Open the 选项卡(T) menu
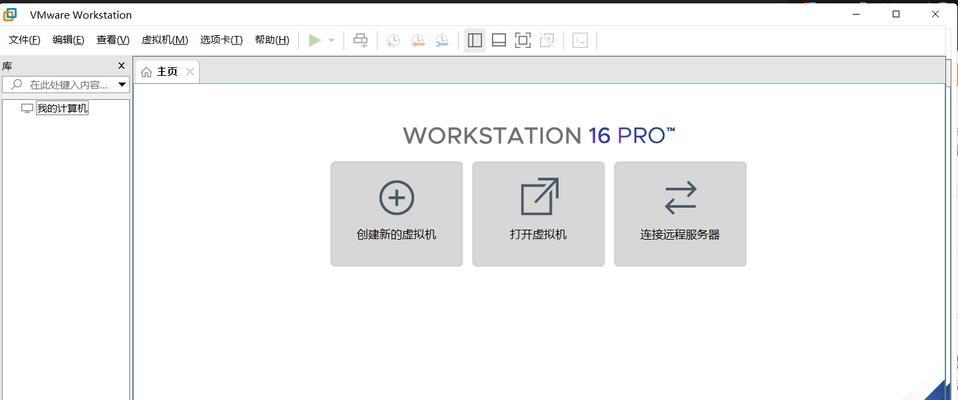Screen dimensions: 958x400 tap(221, 40)
